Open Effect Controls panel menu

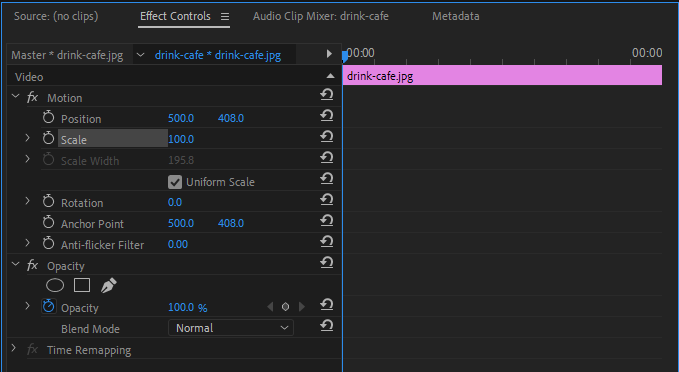(x=225, y=16)
